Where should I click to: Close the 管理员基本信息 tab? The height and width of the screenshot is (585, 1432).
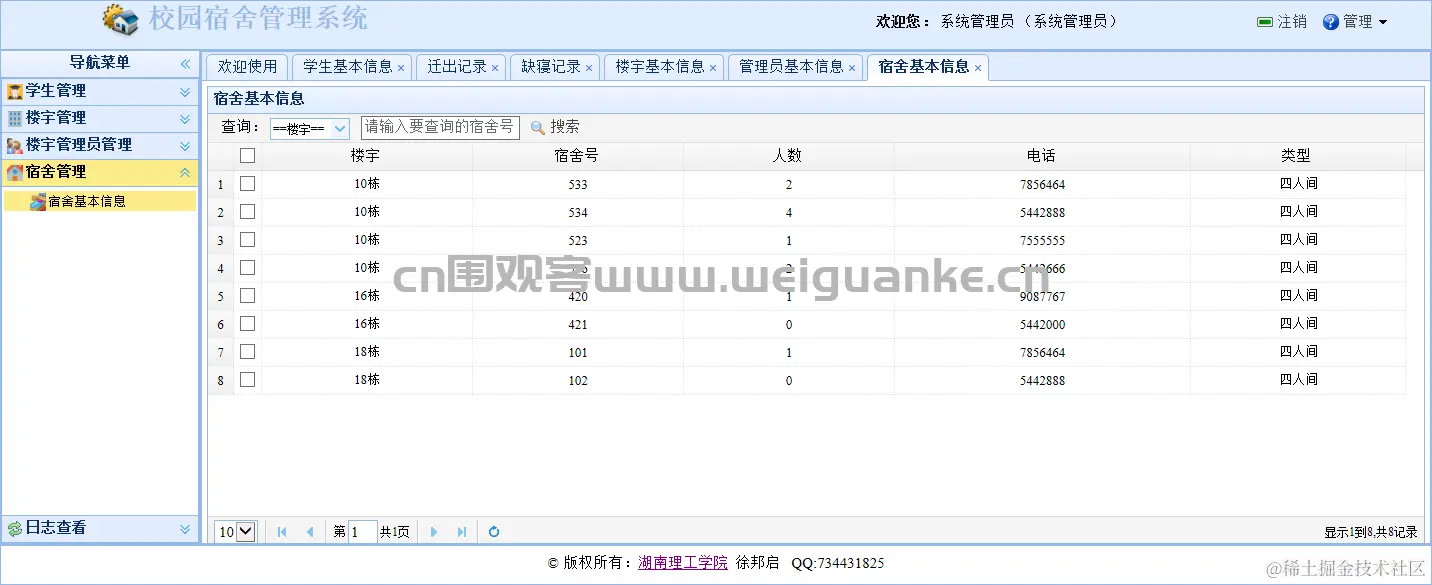pyautogui.click(x=852, y=68)
